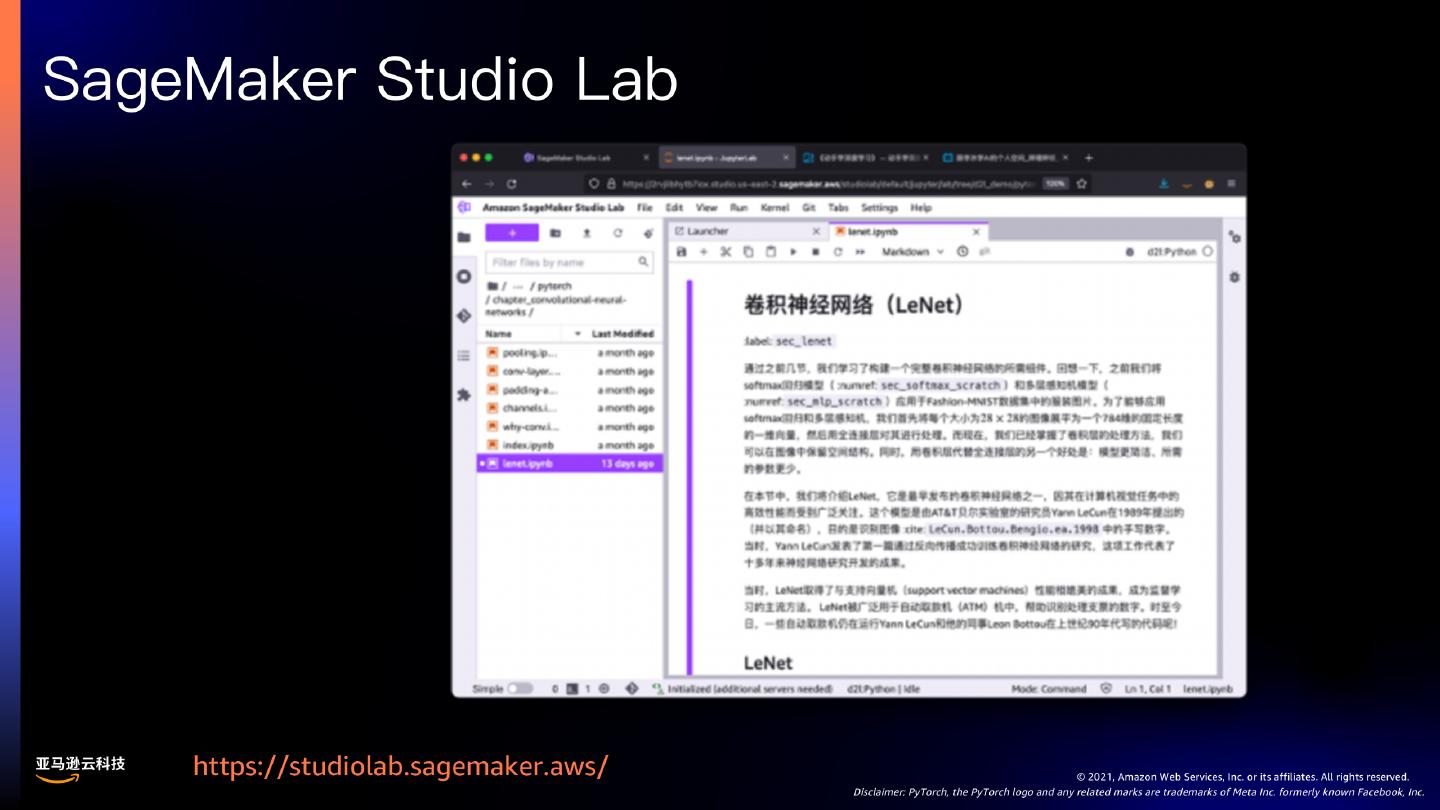Open the file browser sidebar panel

[x=464, y=238]
